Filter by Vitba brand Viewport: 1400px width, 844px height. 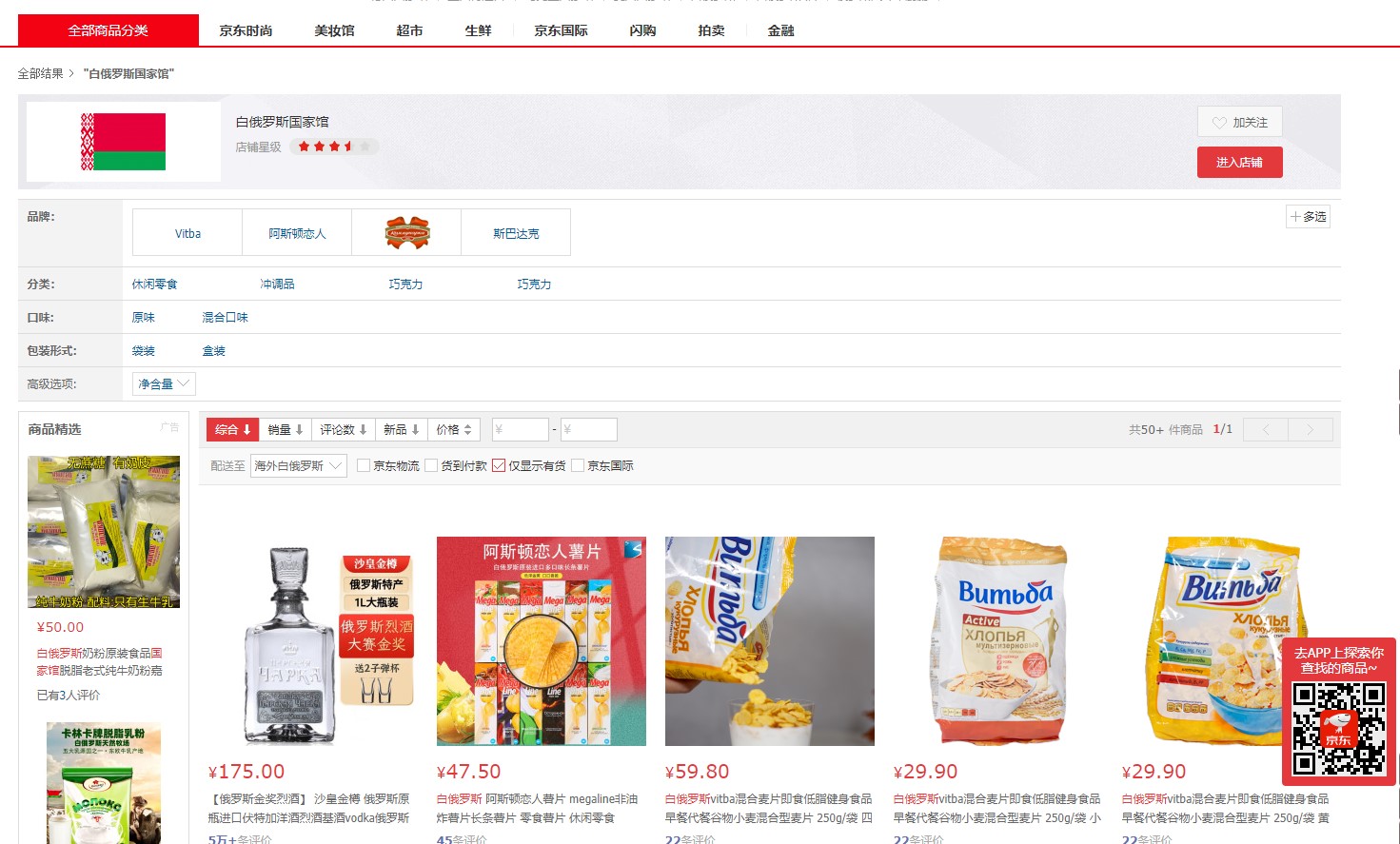coord(187,233)
